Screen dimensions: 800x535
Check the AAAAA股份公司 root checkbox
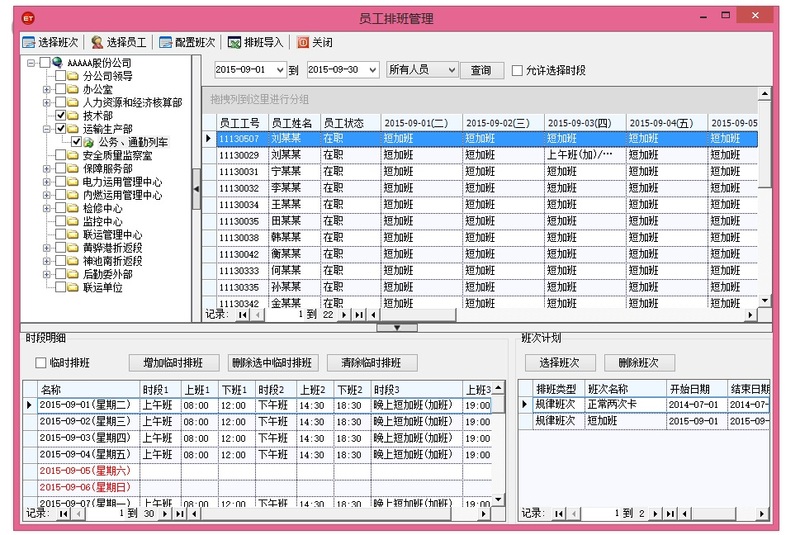click(45, 63)
